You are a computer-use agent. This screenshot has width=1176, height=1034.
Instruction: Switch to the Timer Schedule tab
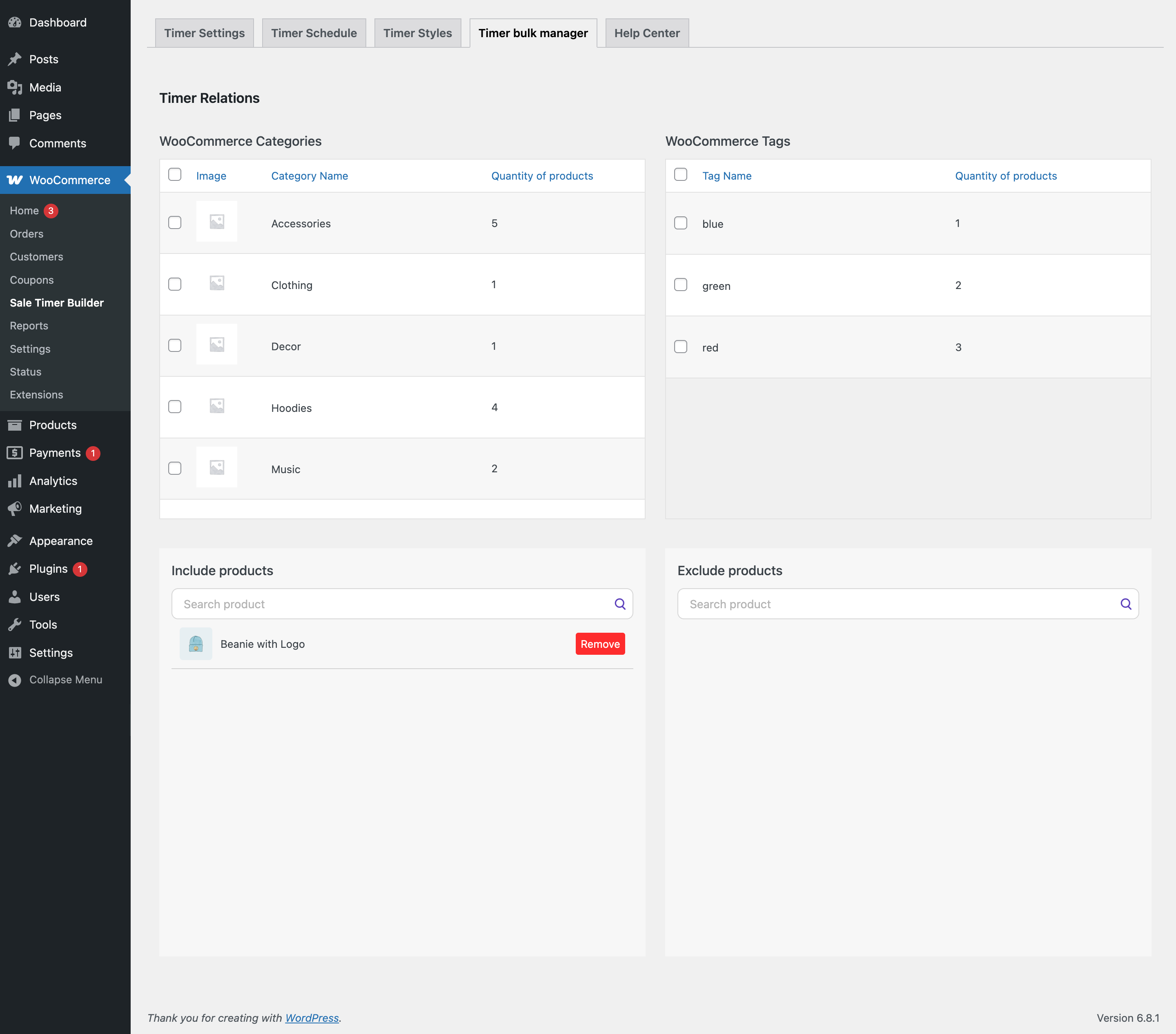314,33
